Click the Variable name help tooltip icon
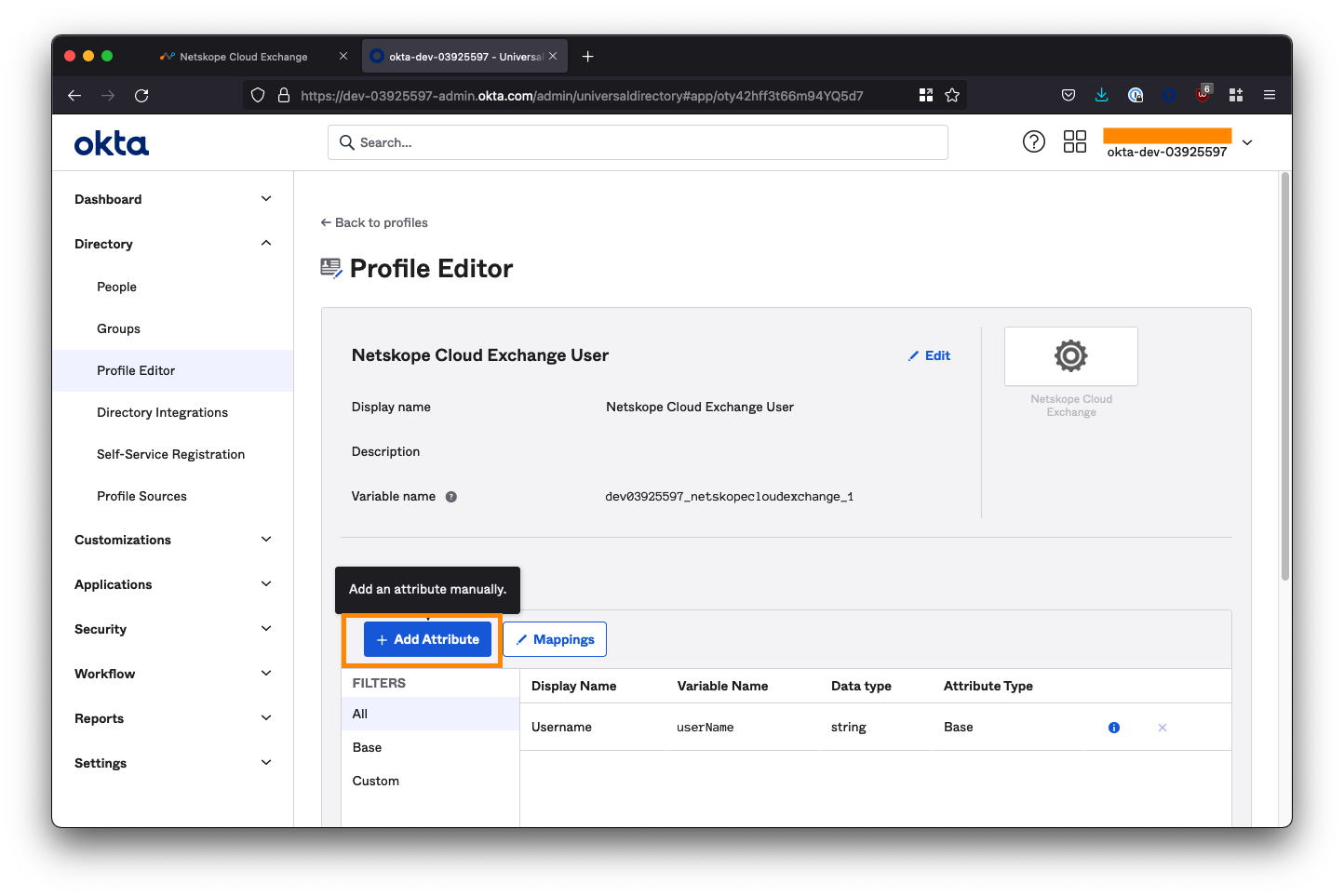1344x896 pixels. click(x=451, y=497)
